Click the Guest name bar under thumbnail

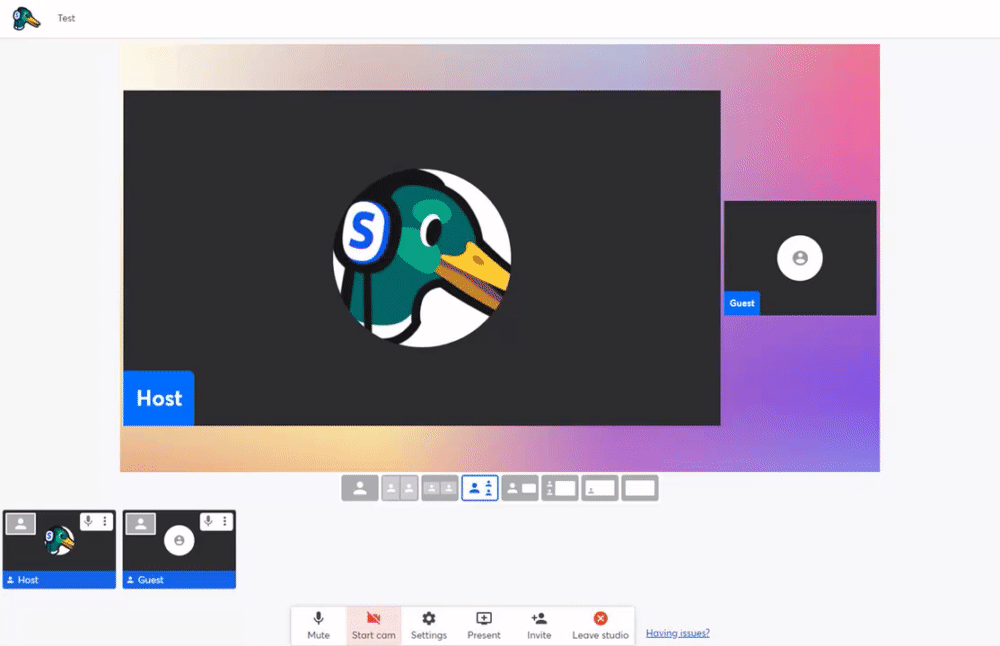point(179,580)
